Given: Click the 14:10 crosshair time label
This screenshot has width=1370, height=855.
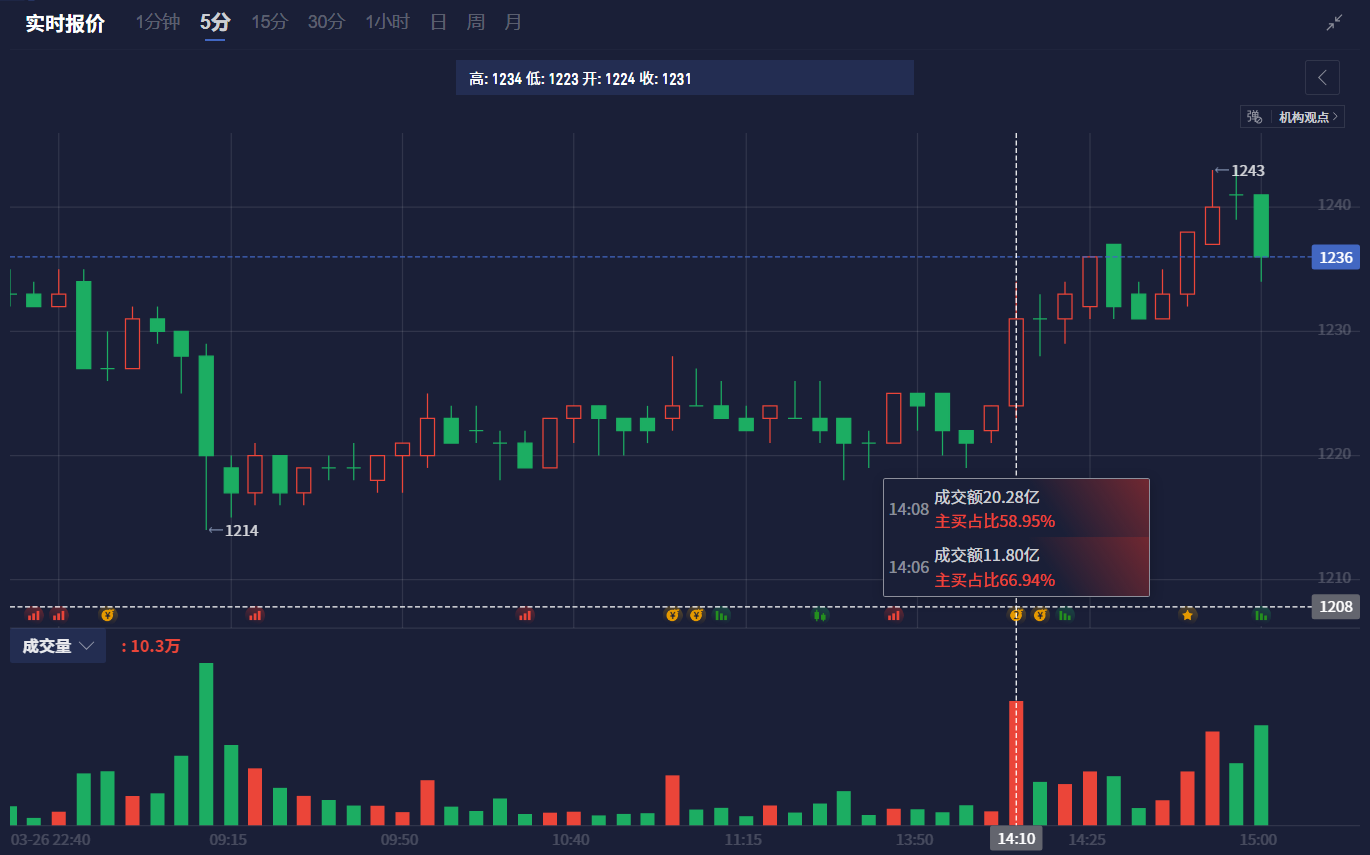Looking at the screenshot, I should (1016, 839).
